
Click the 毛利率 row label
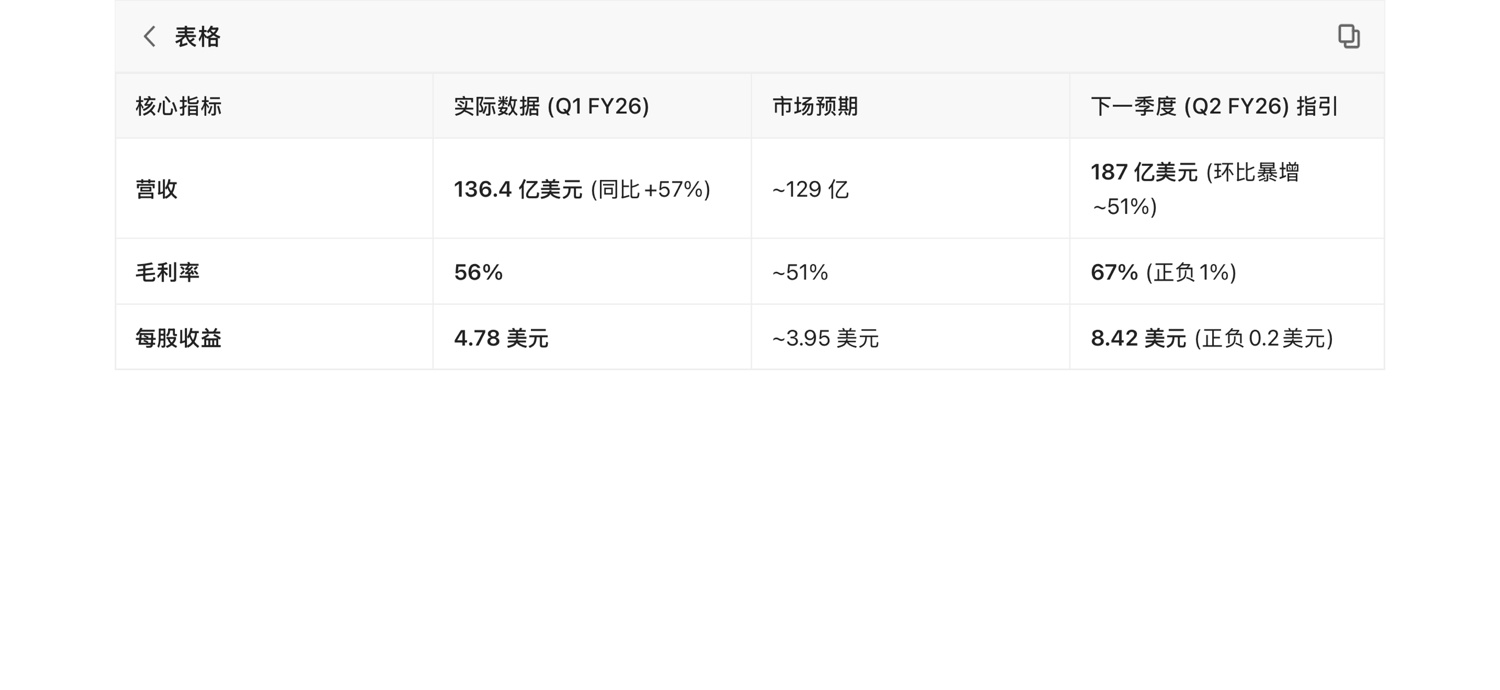[x=168, y=272]
